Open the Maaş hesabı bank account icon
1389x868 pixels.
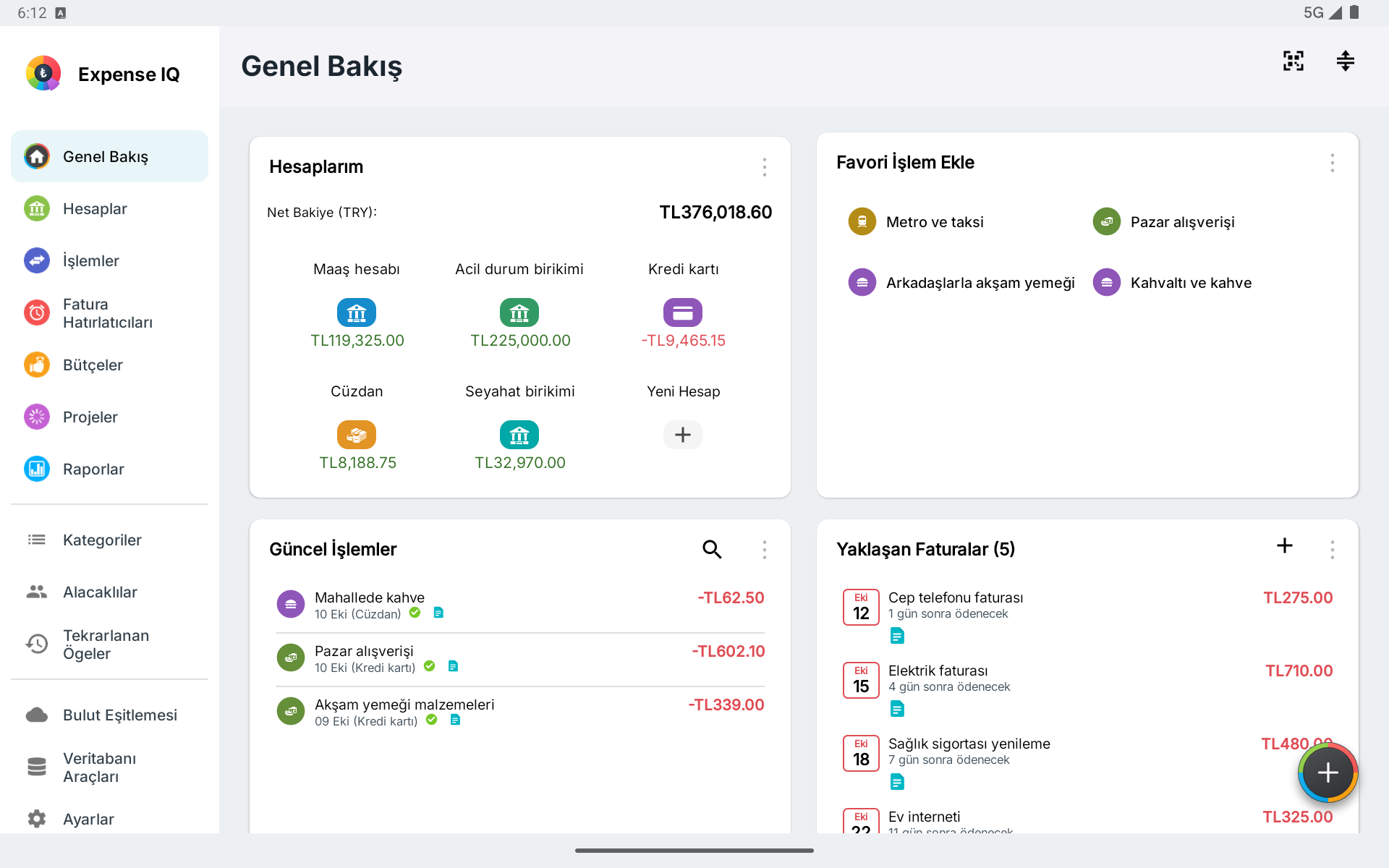[357, 312]
